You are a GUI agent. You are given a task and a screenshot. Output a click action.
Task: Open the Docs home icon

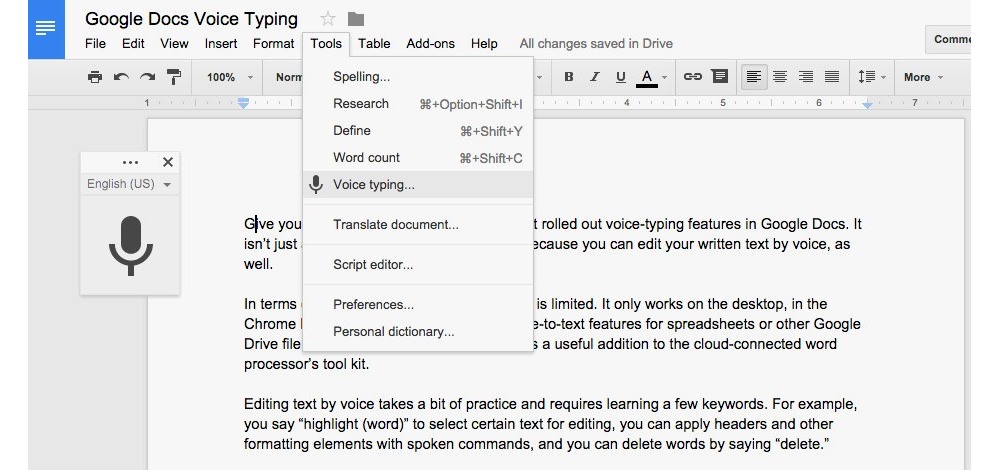(x=46, y=29)
